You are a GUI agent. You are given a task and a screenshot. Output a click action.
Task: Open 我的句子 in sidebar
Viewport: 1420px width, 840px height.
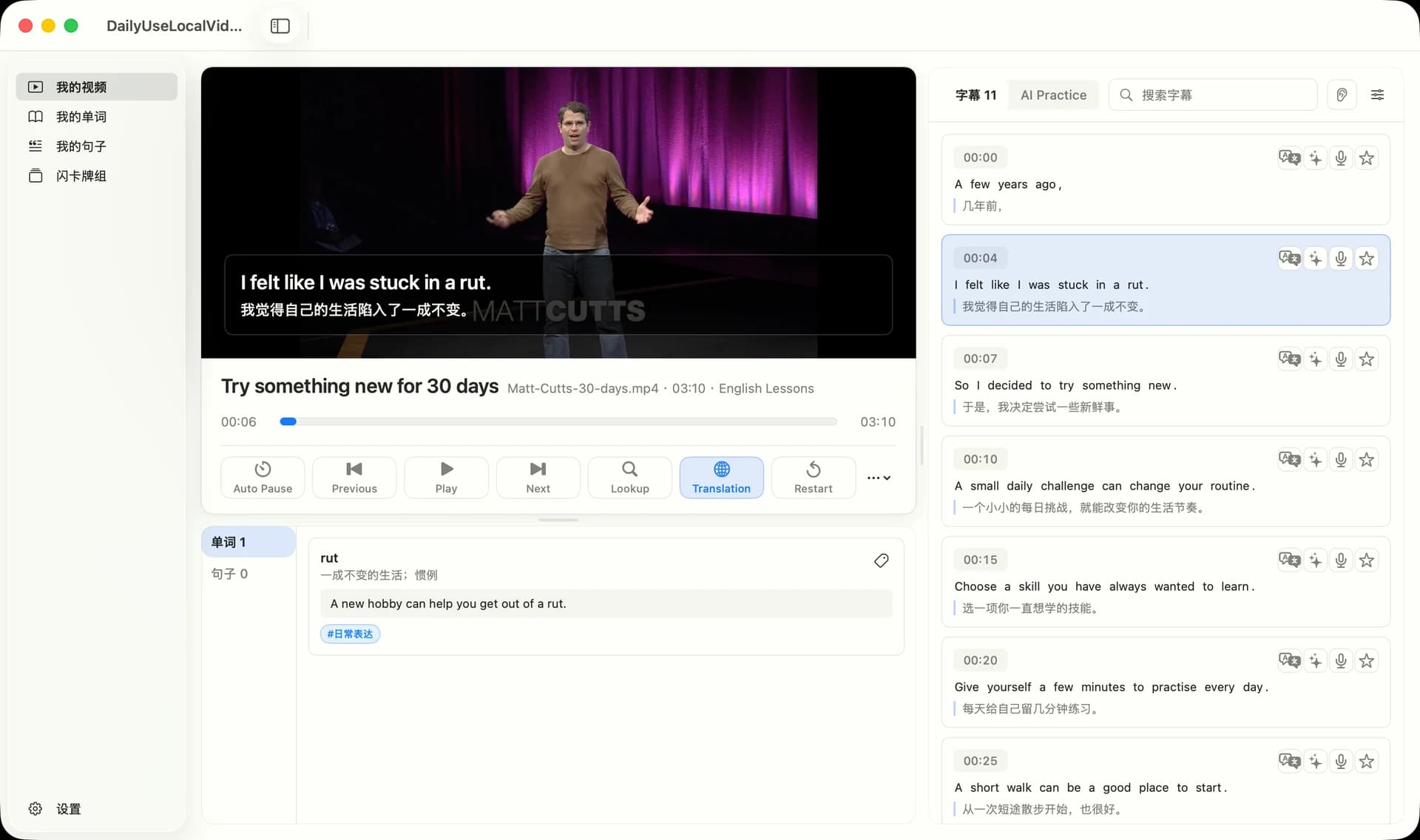tap(96, 146)
